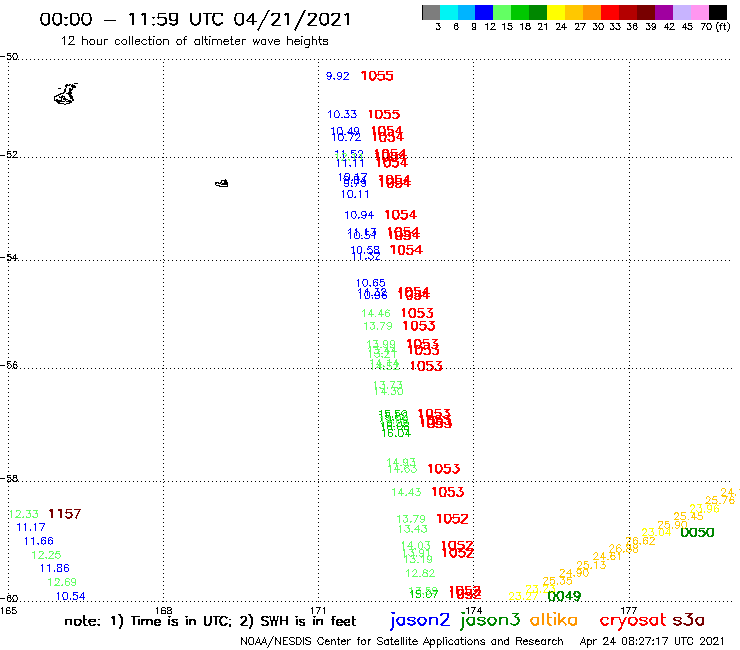
Task: Click the green 12.69 wave height value
Action: click(62, 582)
